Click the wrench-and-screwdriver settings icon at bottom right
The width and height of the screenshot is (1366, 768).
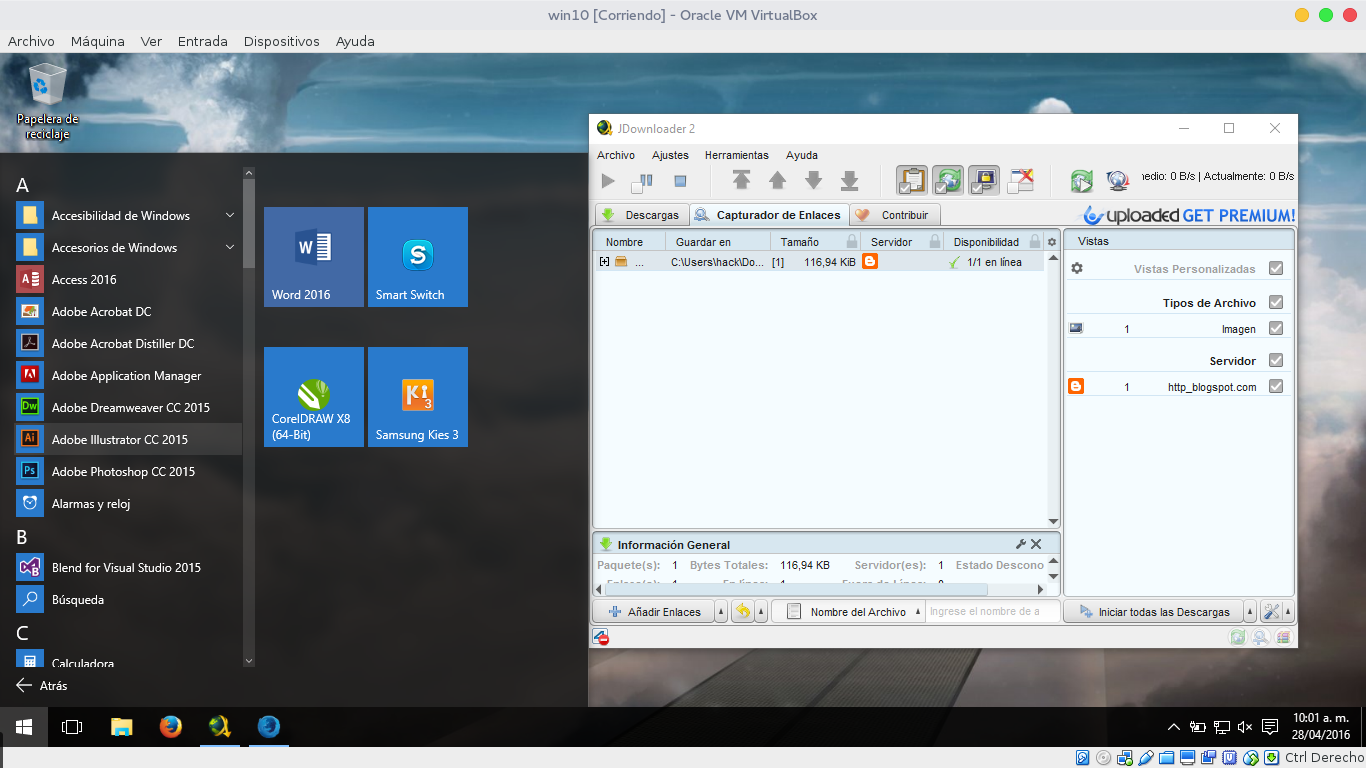click(x=1271, y=612)
